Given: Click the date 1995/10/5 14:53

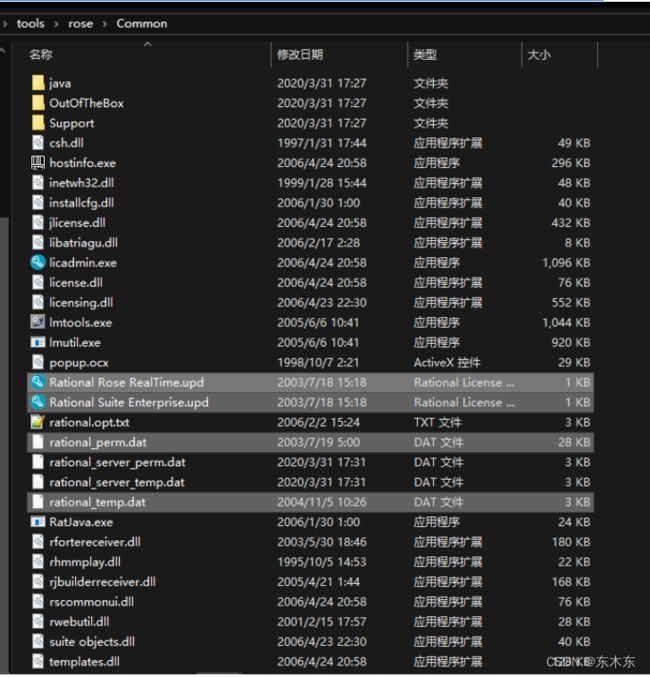Looking at the screenshot, I should click(322, 562).
